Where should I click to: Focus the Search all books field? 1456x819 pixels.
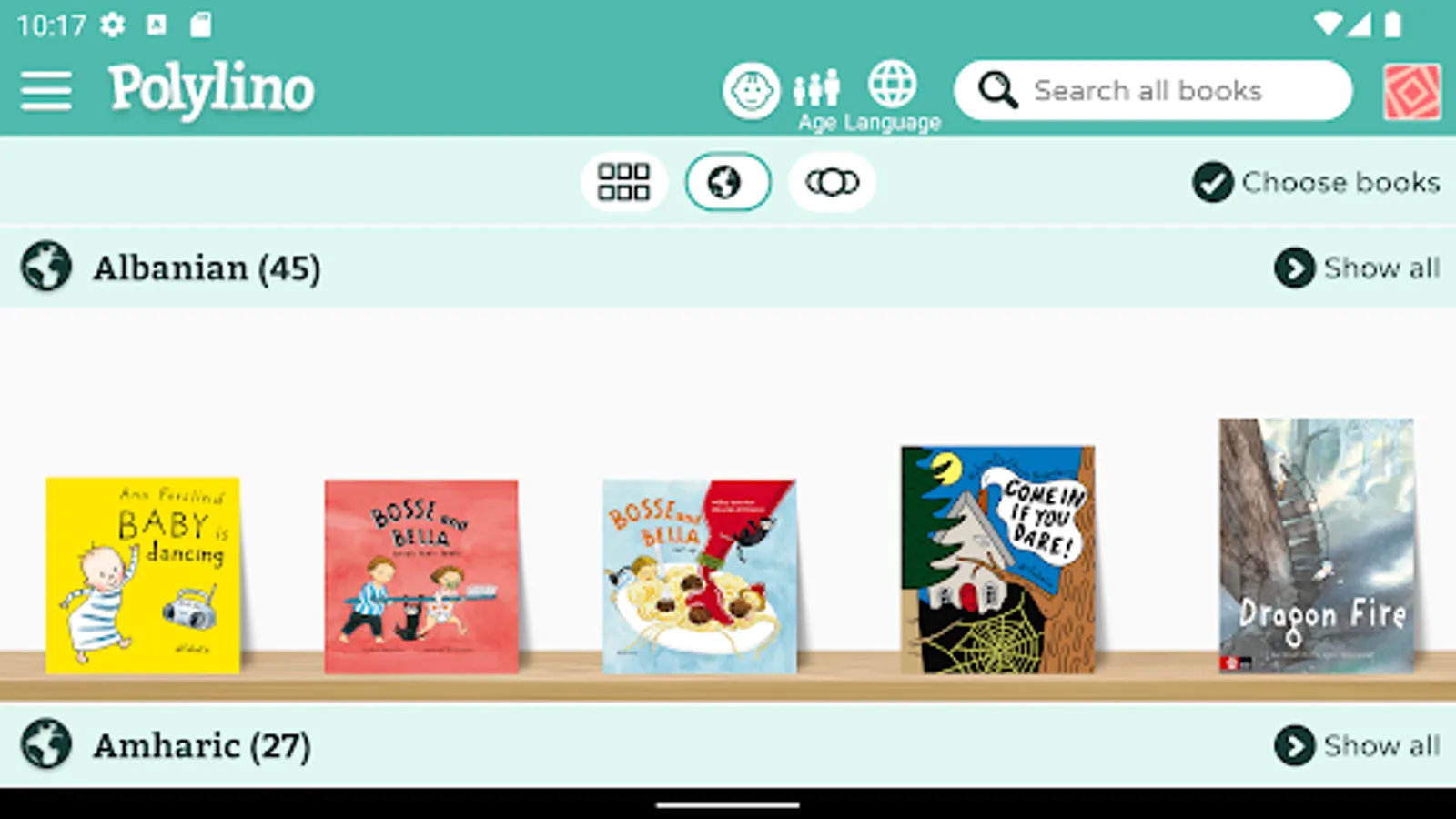[x=1153, y=90]
